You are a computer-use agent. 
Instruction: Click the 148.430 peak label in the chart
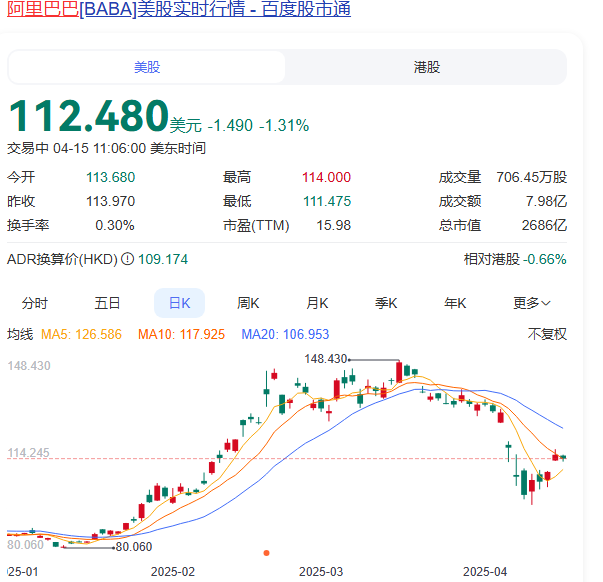(326, 359)
